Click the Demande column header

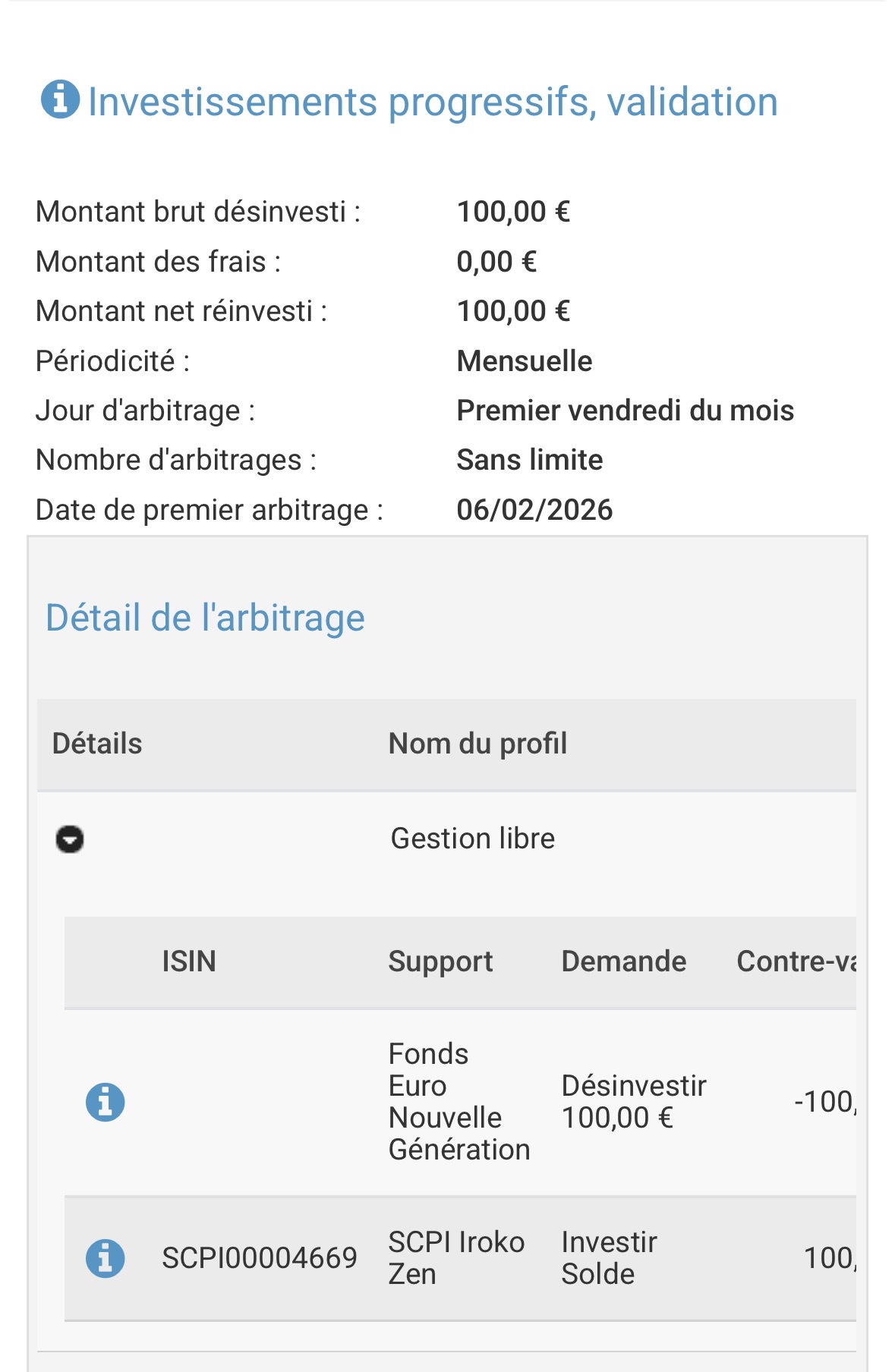[x=623, y=961]
